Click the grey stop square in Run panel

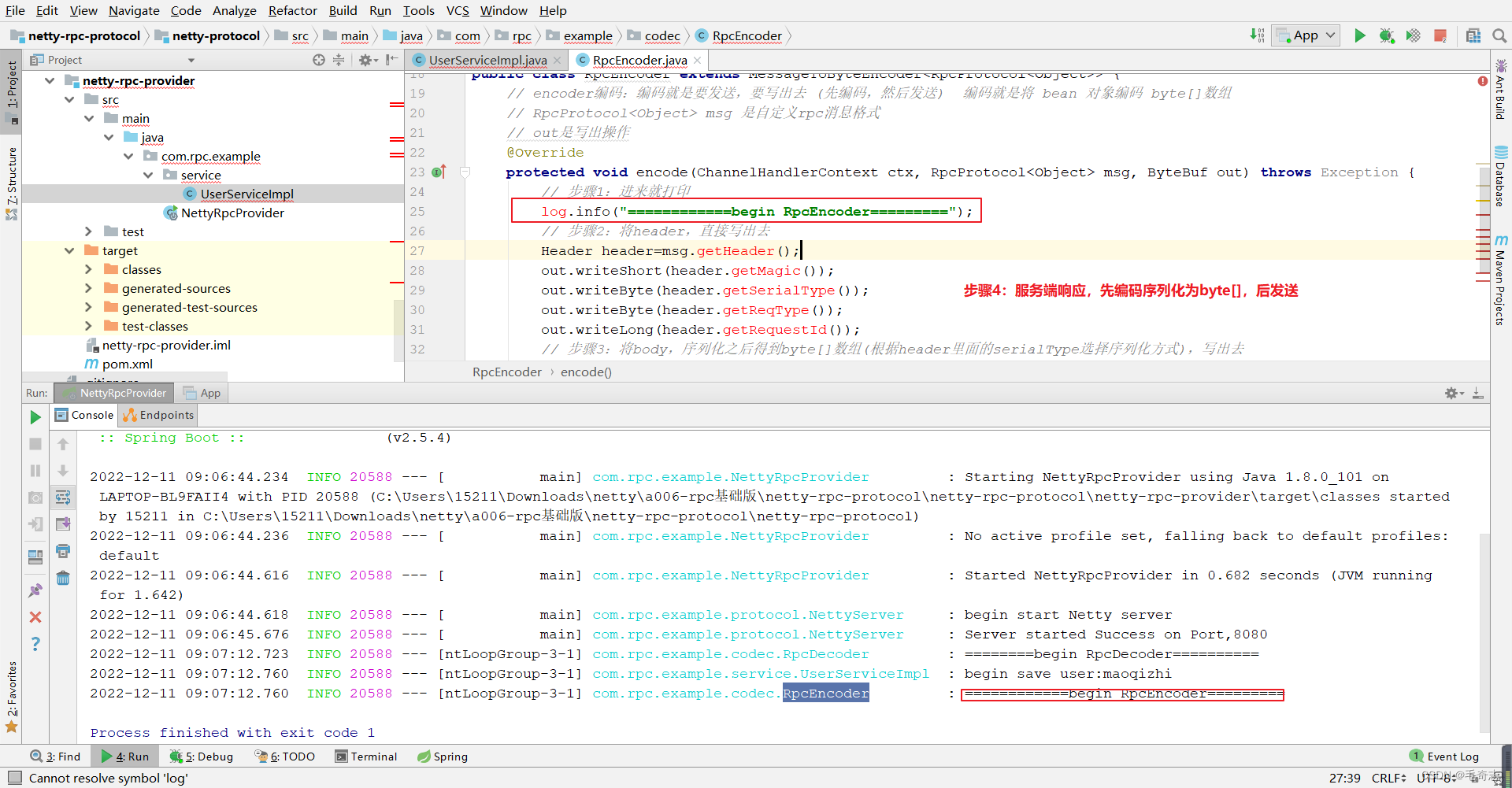pyautogui.click(x=35, y=444)
